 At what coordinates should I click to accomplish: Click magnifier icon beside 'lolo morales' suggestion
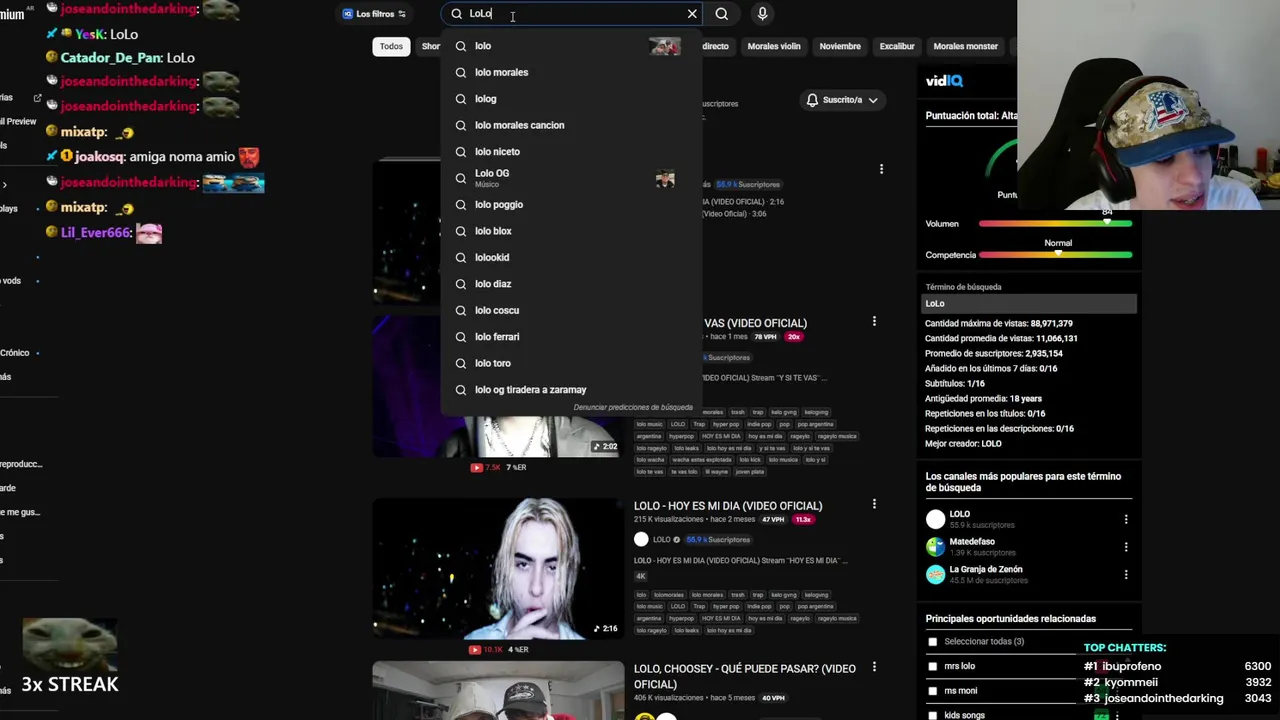[460, 72]
